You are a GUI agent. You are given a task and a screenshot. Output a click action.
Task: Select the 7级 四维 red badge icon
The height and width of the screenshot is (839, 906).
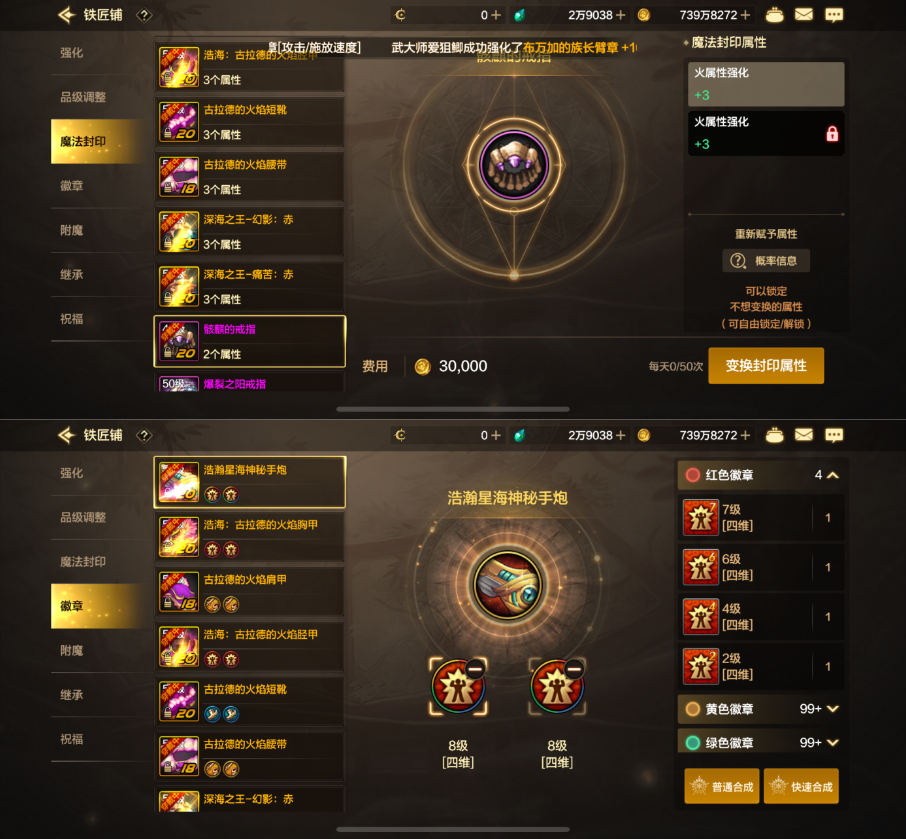click(x=700, y=517)
